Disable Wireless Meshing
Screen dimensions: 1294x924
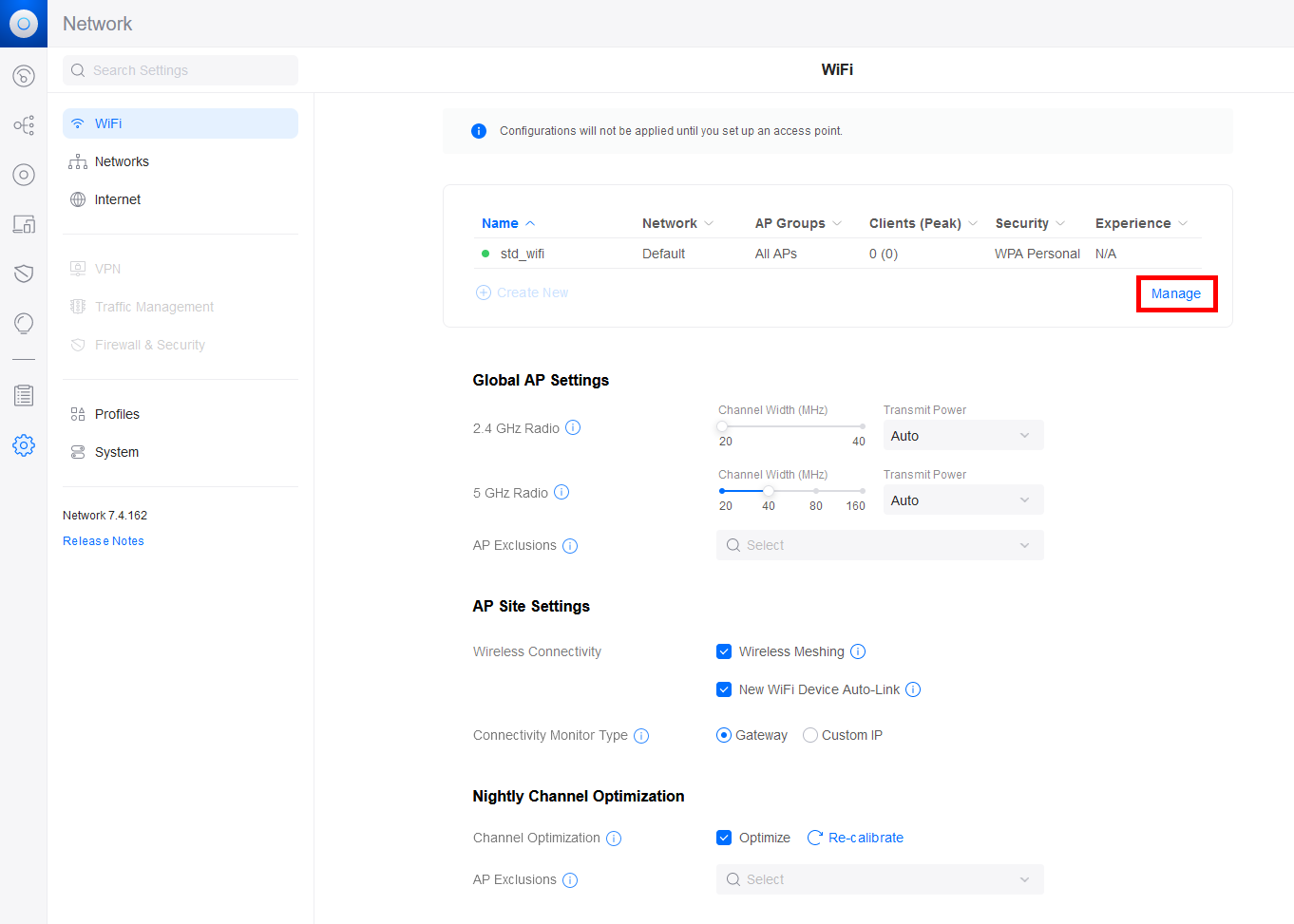click(x=724, y=651)
